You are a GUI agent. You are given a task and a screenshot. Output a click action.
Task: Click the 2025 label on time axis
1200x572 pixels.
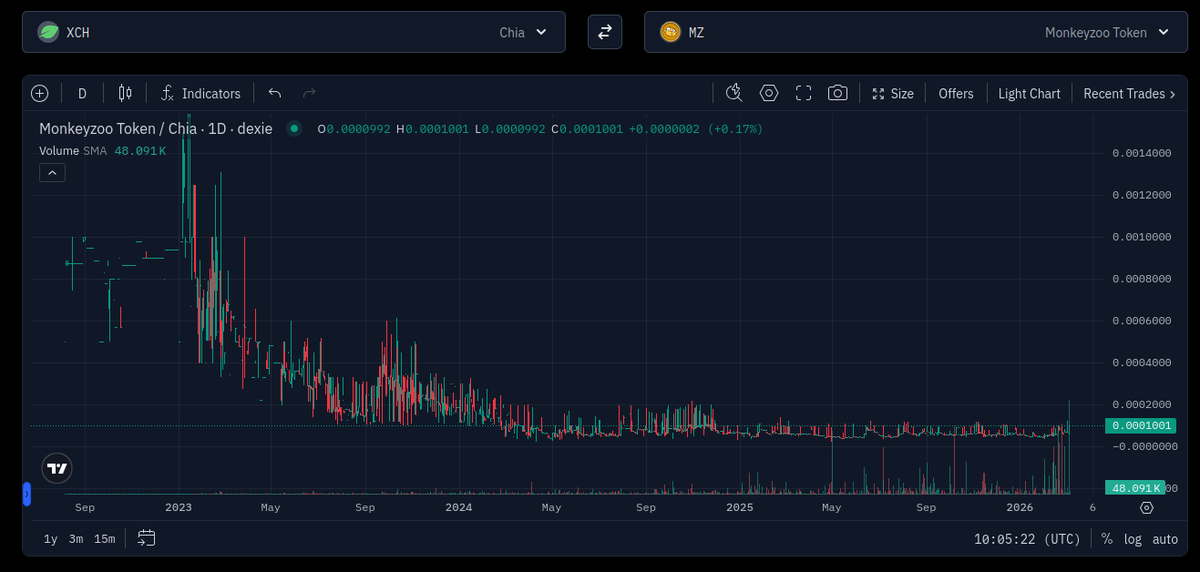pyautogui.click(x=740, y=508)
